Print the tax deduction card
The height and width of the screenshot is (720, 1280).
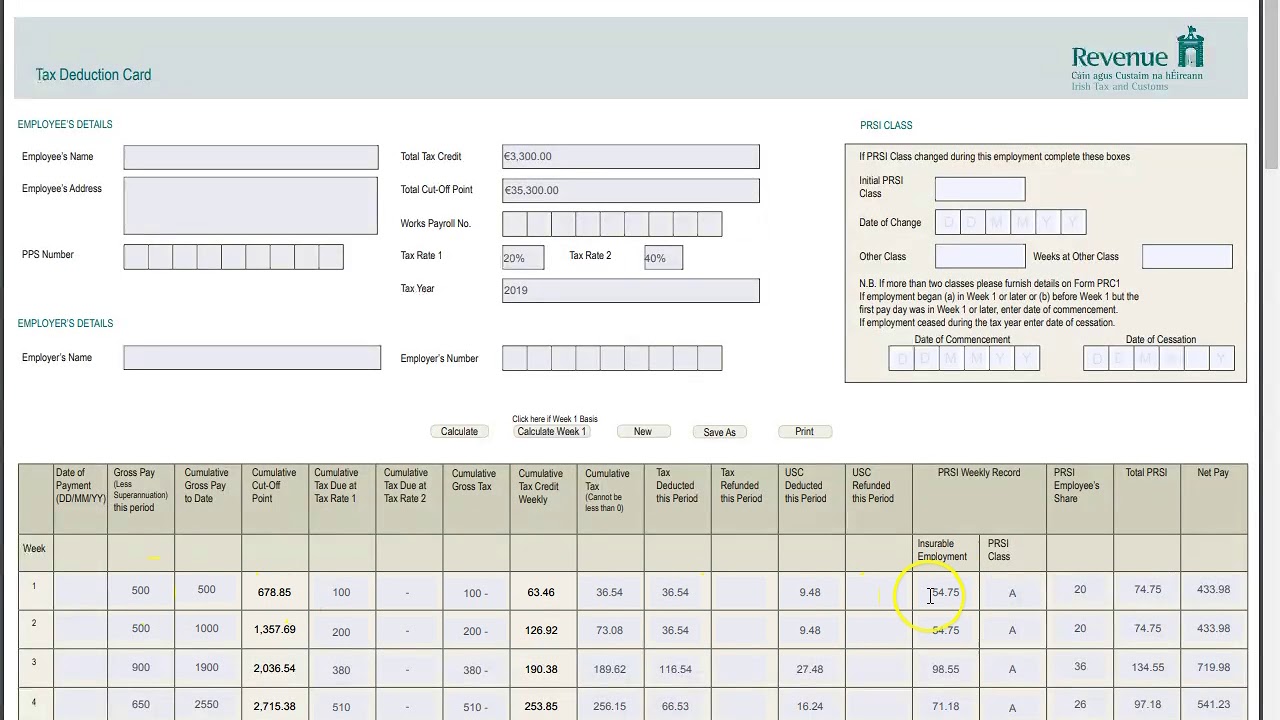[804, 432]
